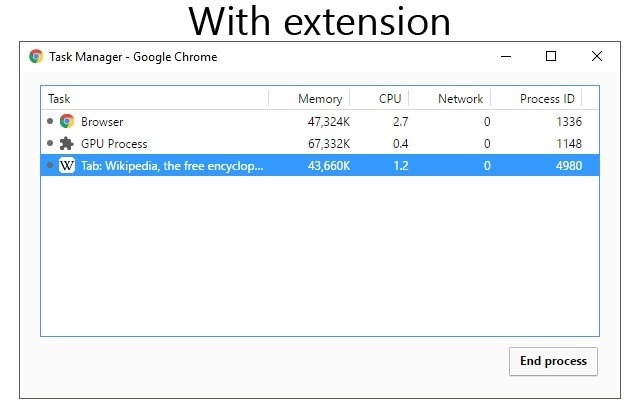Maximize the Task Manager window
The width and height of the screenshot is (640, 400).
coord(551,56)
